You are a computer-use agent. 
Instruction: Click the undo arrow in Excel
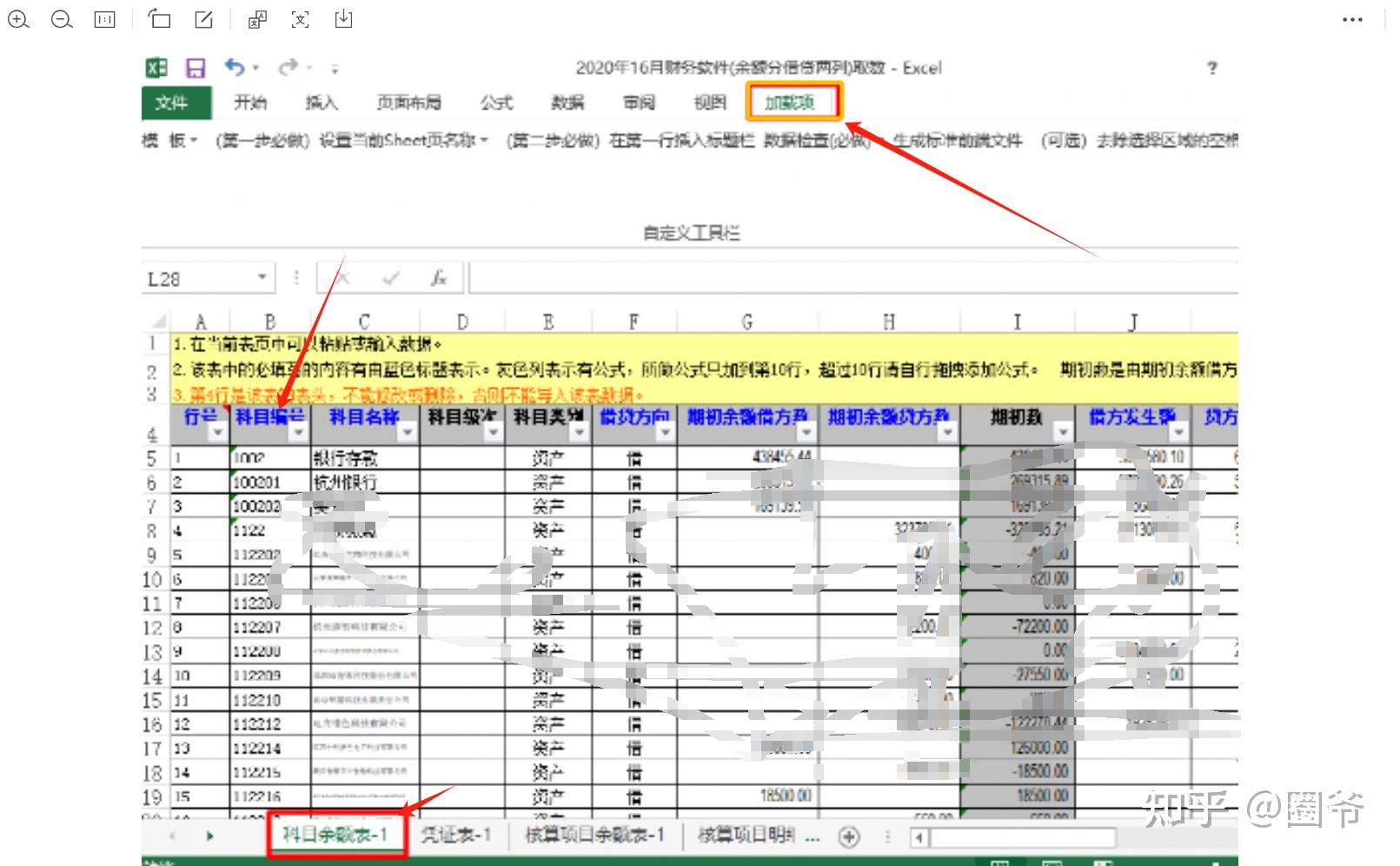click(x=235, y=67)
